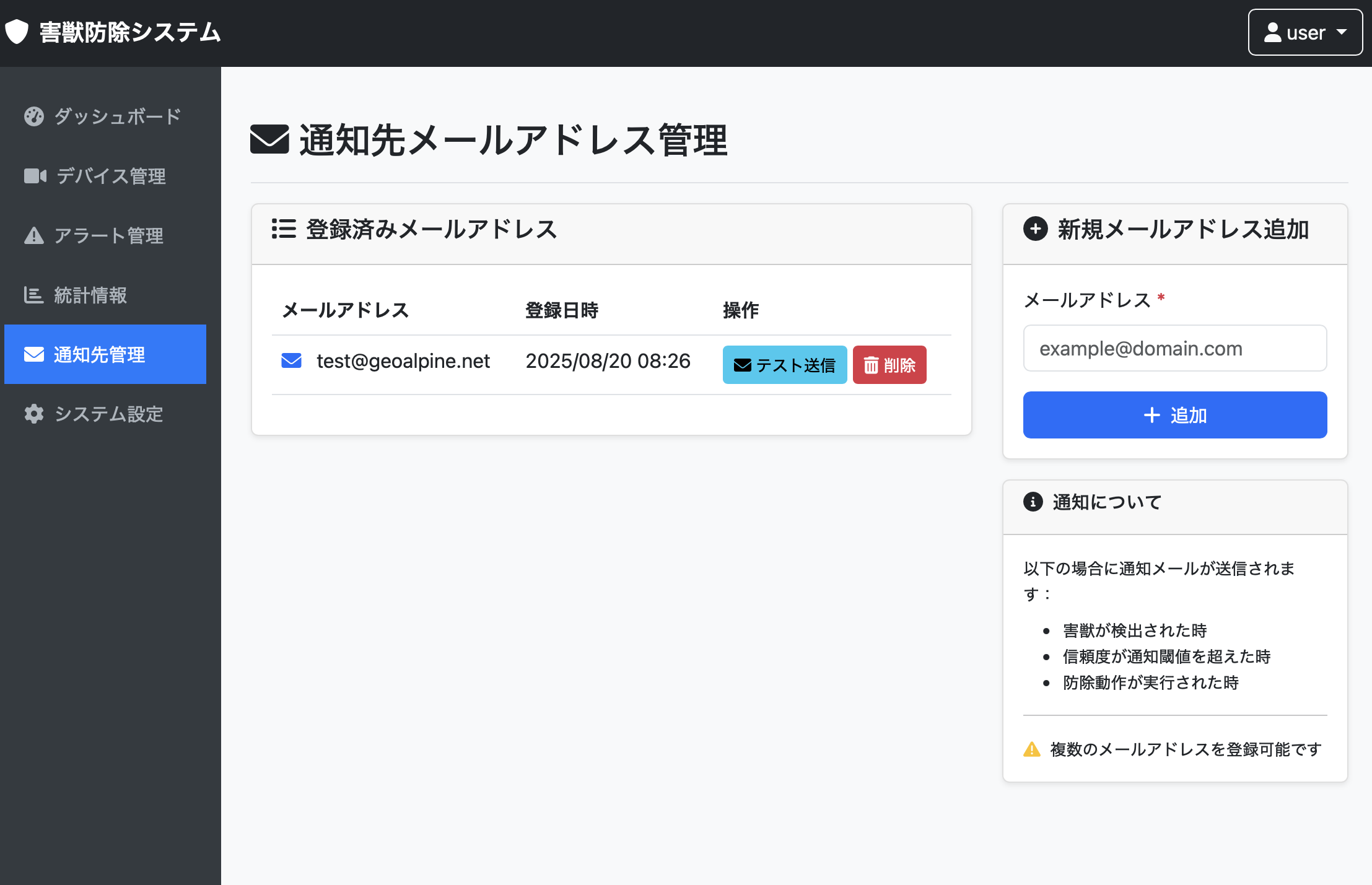The width and height of the screenshot is (1372, 885).
Task: Click the 複数のメールアドレスを登録可能です note
Action: point(1186,749)
